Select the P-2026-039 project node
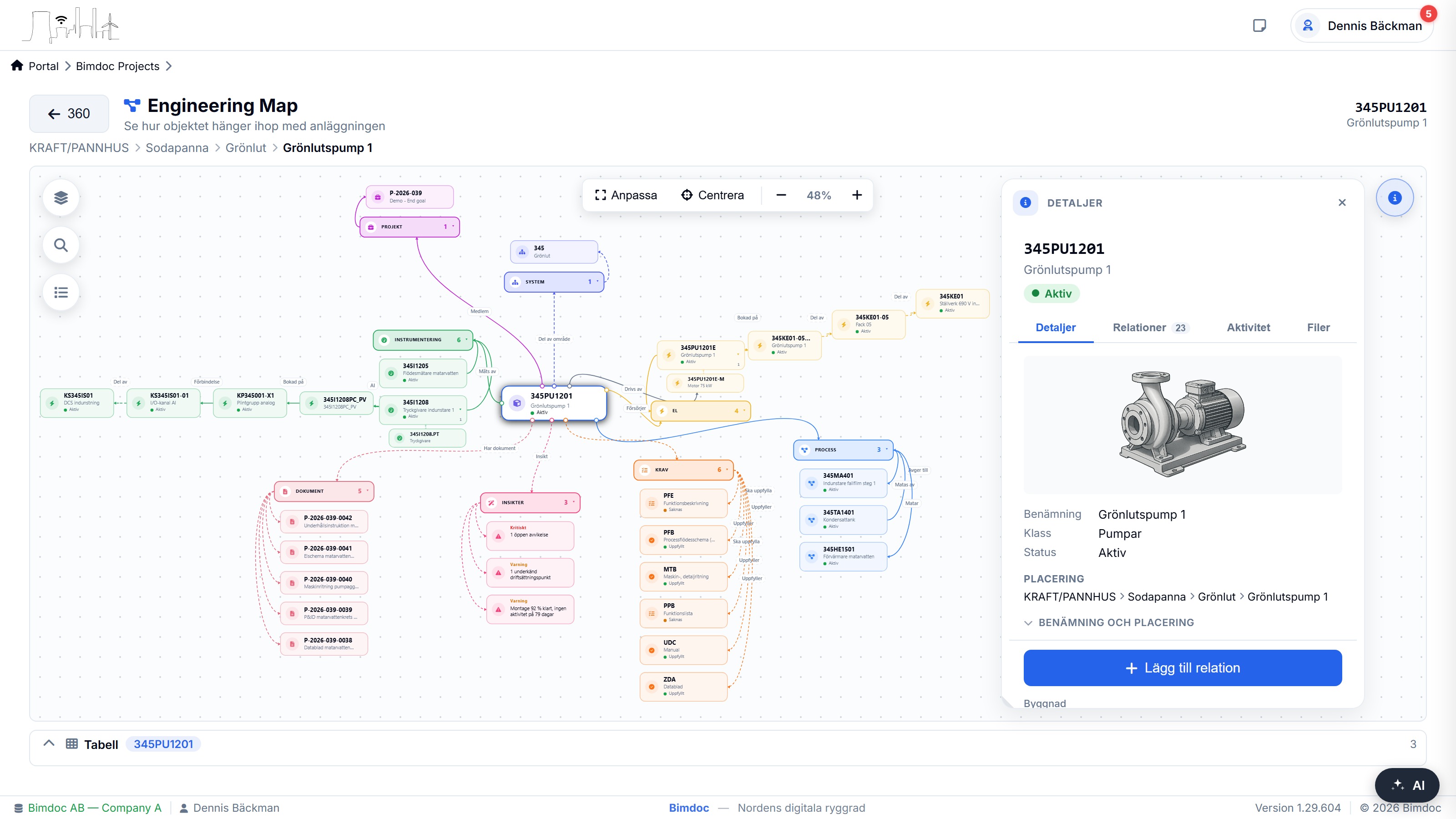Screen dimensions: 1456x819 410,197
